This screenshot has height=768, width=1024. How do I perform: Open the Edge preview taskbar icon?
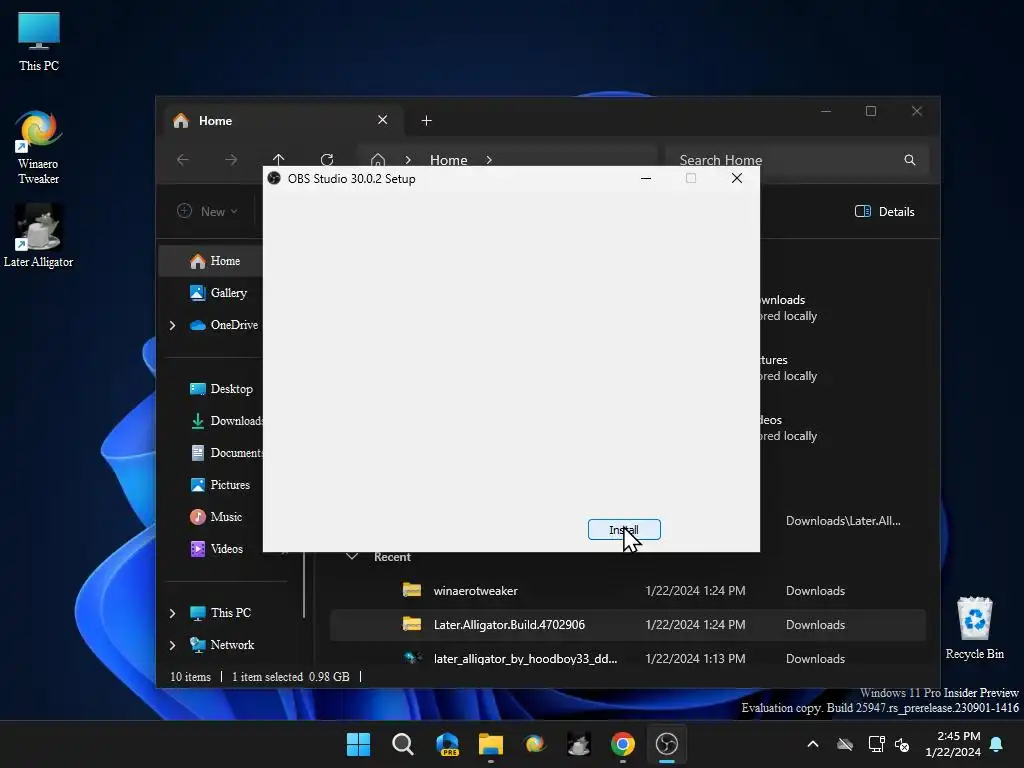pyautogui.click(x=447, y=744)
